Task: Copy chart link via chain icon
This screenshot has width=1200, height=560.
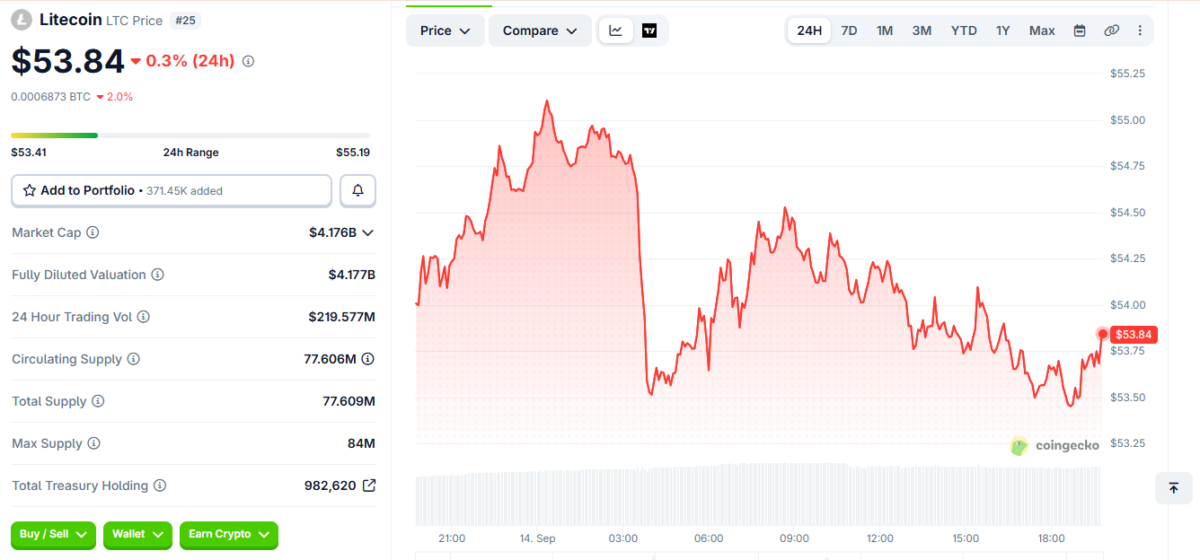Action: pyautogui.click(x=1111, y=30)
